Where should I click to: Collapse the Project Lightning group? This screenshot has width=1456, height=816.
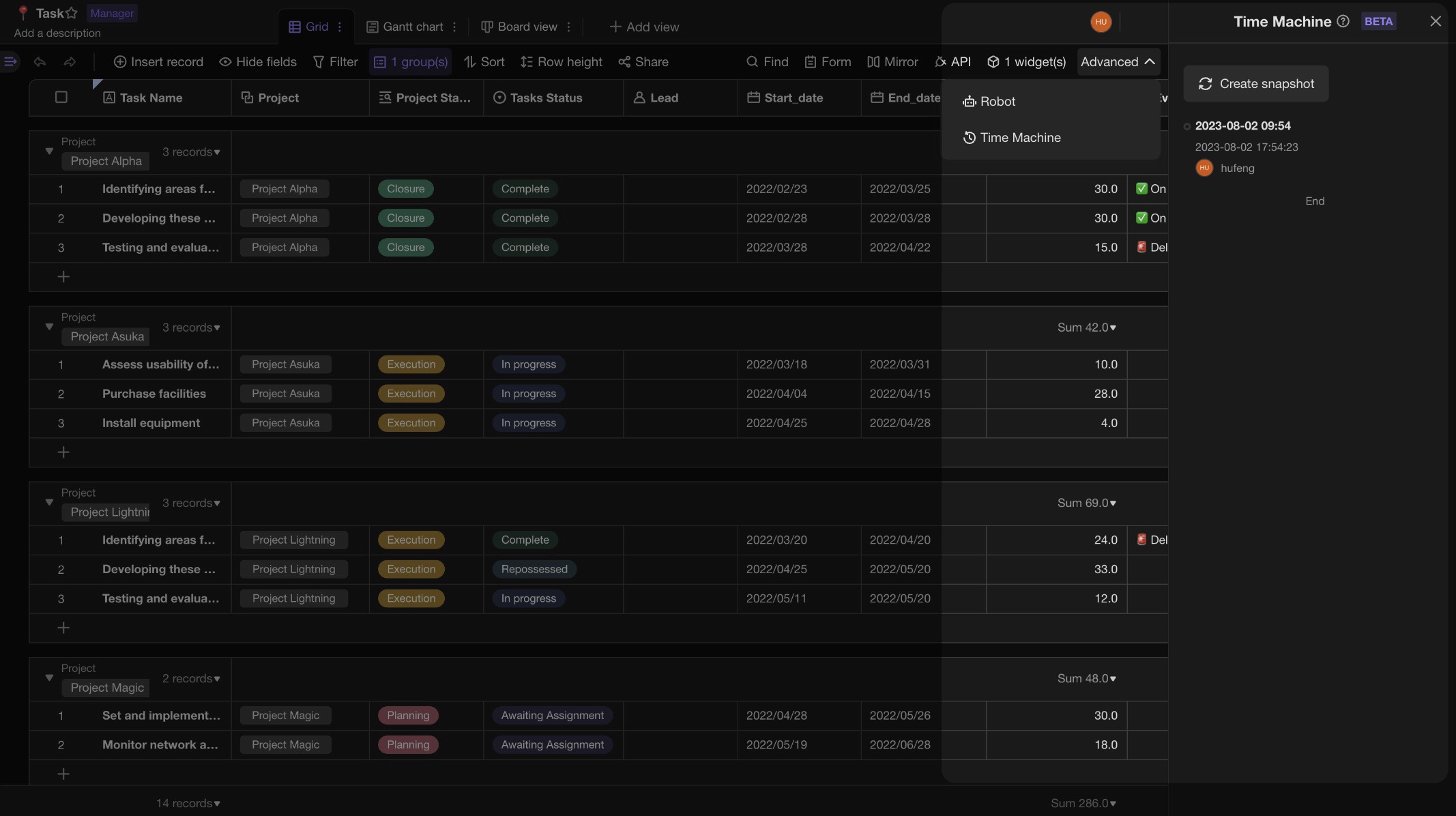[x=49, y=502]
